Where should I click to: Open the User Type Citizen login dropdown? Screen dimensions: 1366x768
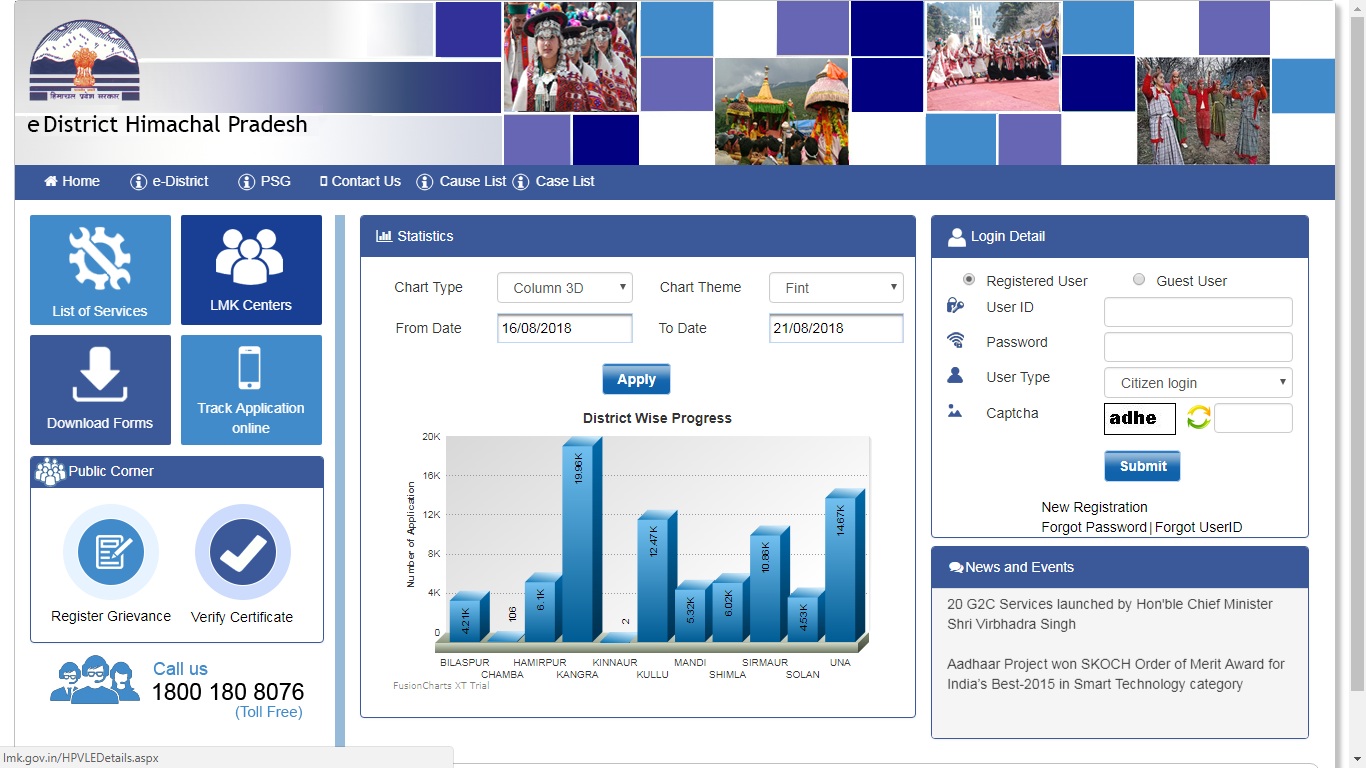click(1197, 382)
